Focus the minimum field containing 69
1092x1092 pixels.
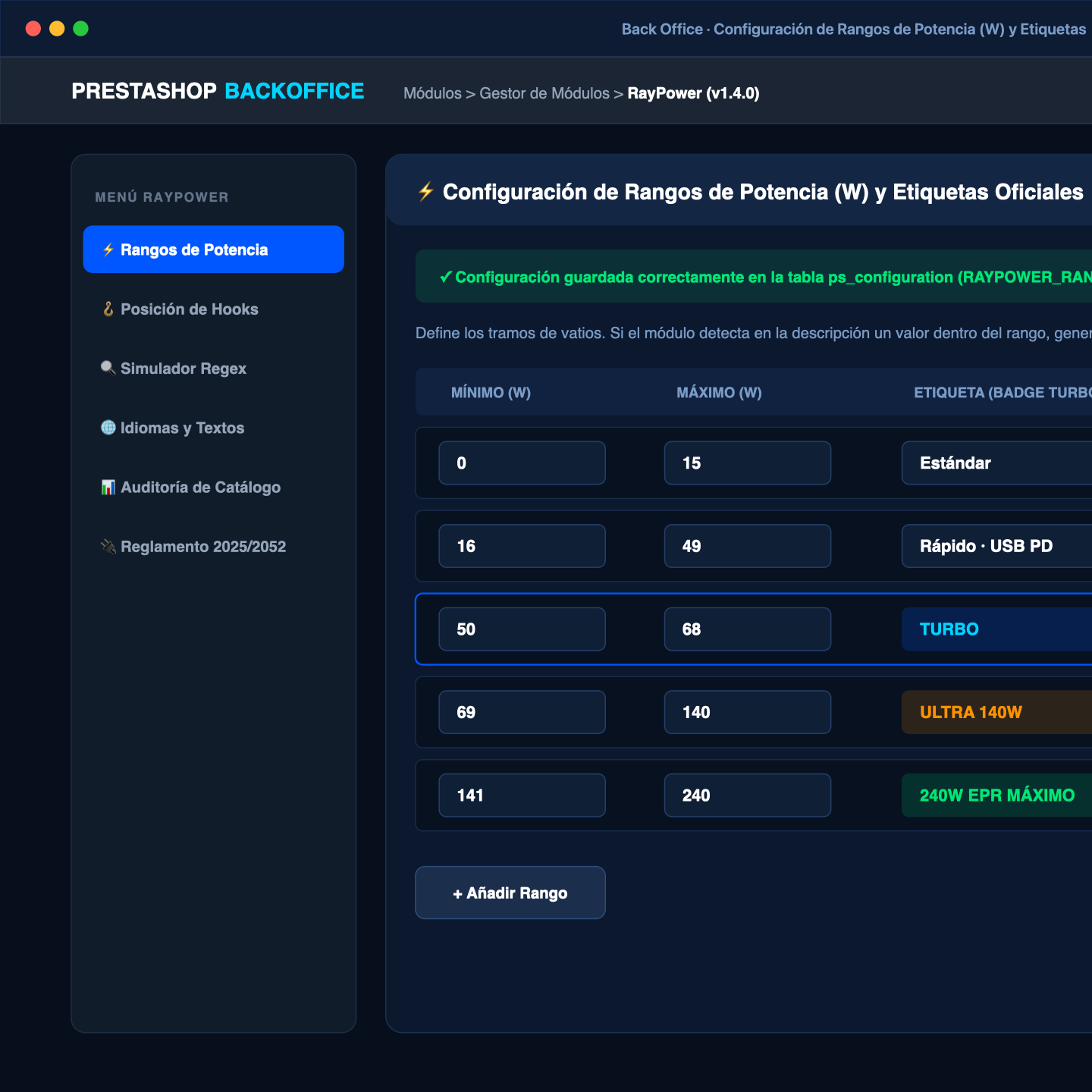[x=522, y=712]
